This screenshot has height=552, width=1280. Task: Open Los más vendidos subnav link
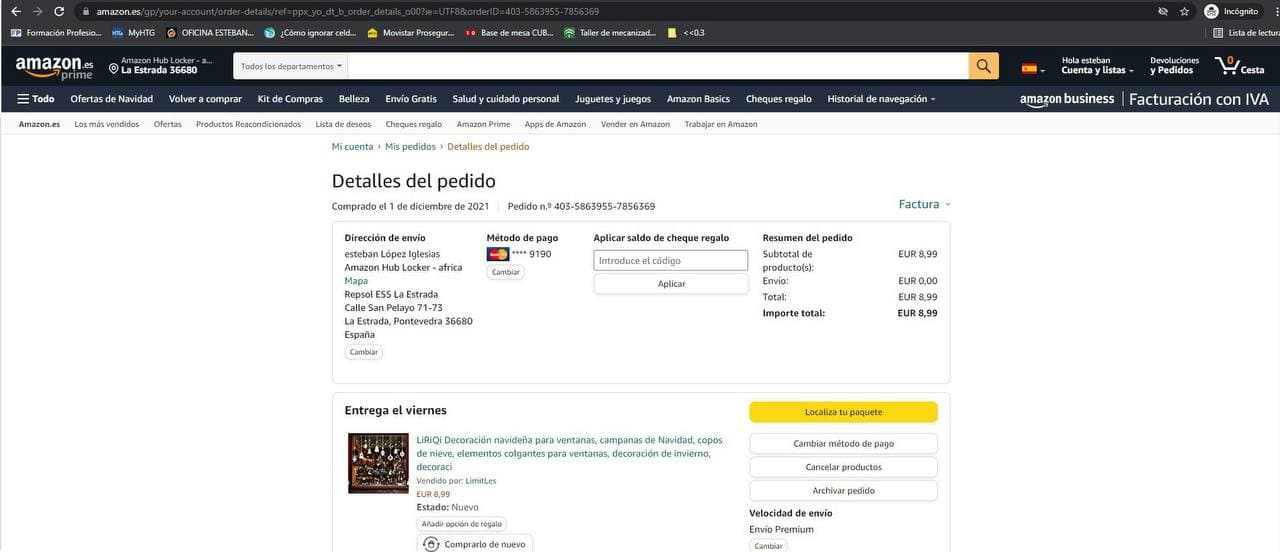[107, 124]
